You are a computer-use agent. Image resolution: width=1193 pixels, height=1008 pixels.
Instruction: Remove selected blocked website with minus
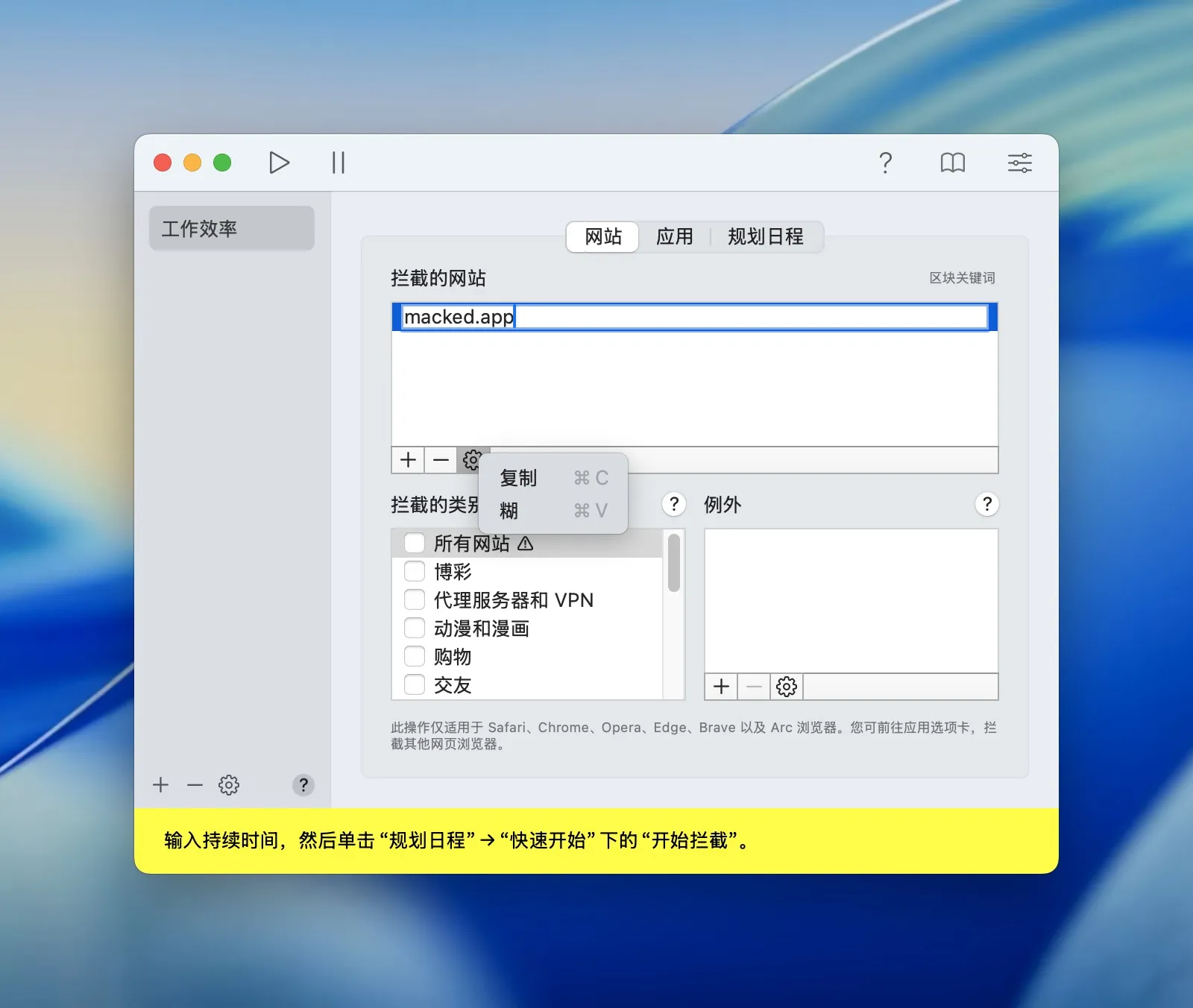click(441, 460)
